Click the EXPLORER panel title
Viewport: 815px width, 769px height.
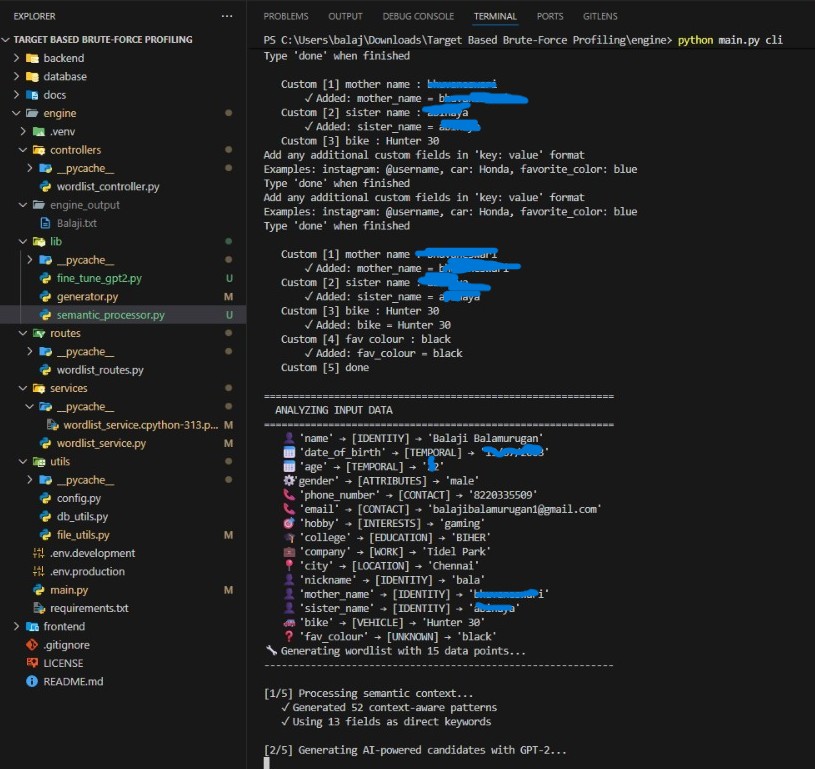34,16
